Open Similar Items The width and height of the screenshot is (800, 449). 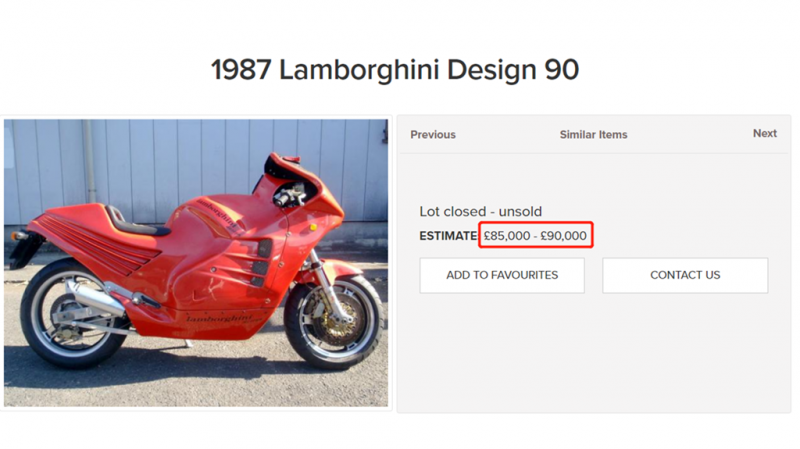click(593, 134)
